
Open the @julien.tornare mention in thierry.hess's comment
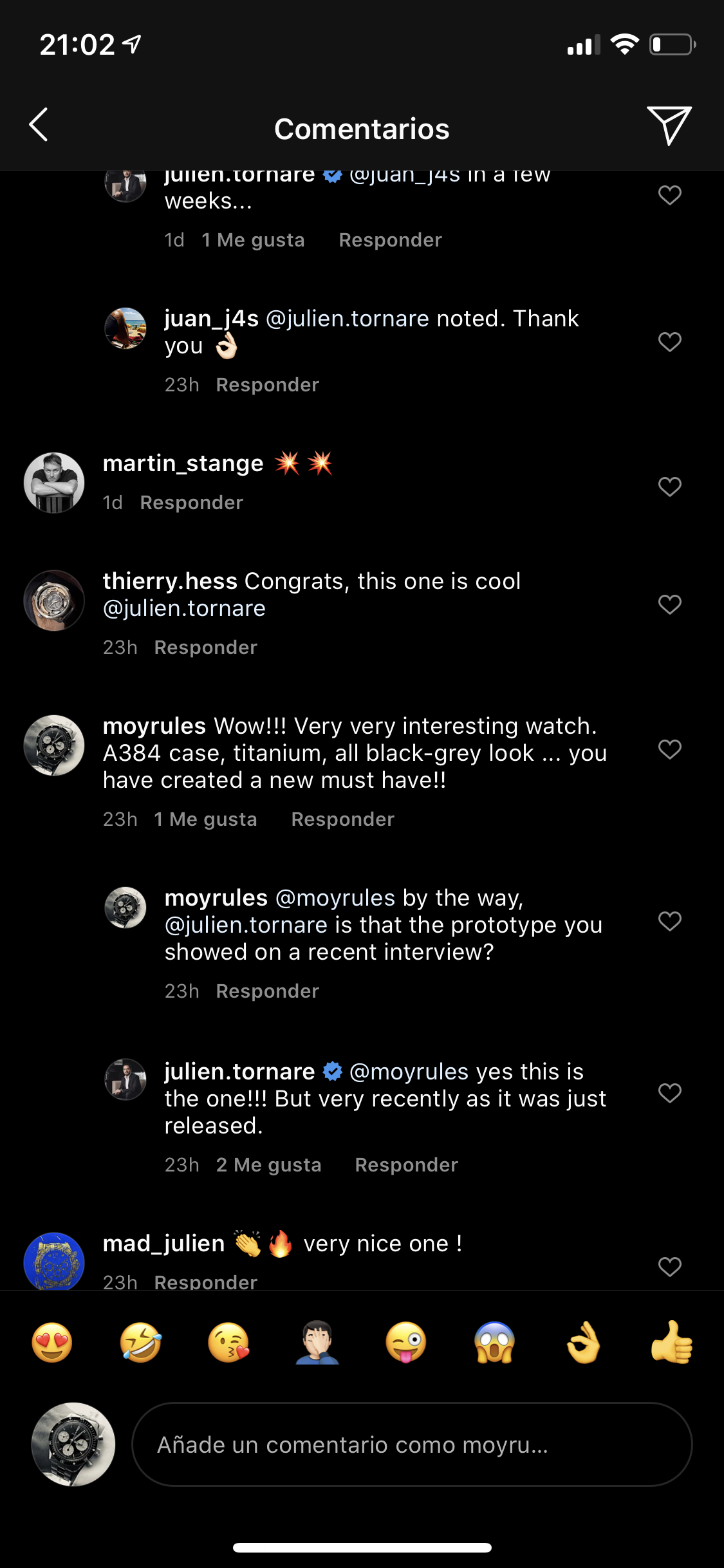[x=184, y=608]
